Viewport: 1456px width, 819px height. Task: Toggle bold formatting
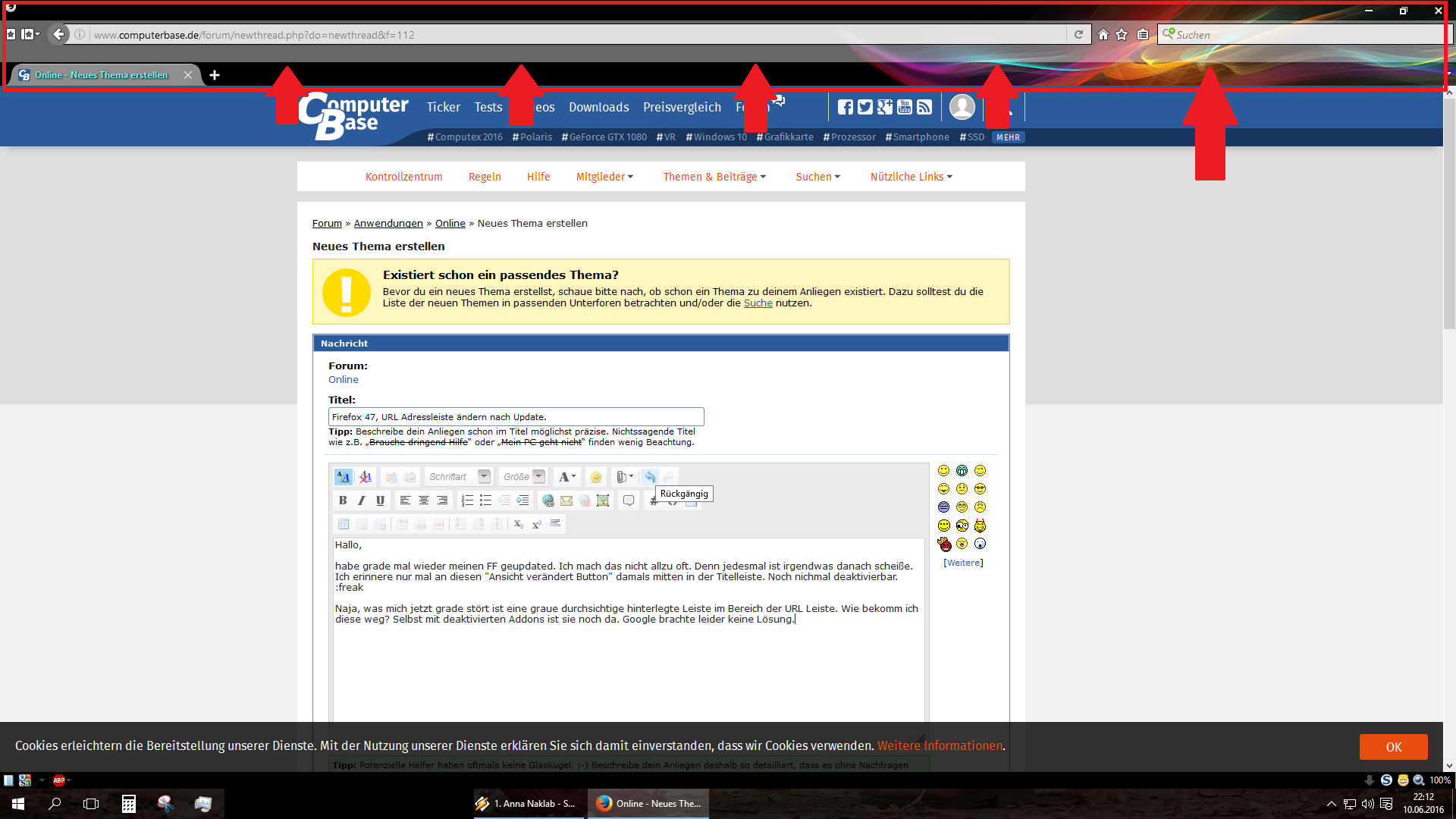(343, 500)
